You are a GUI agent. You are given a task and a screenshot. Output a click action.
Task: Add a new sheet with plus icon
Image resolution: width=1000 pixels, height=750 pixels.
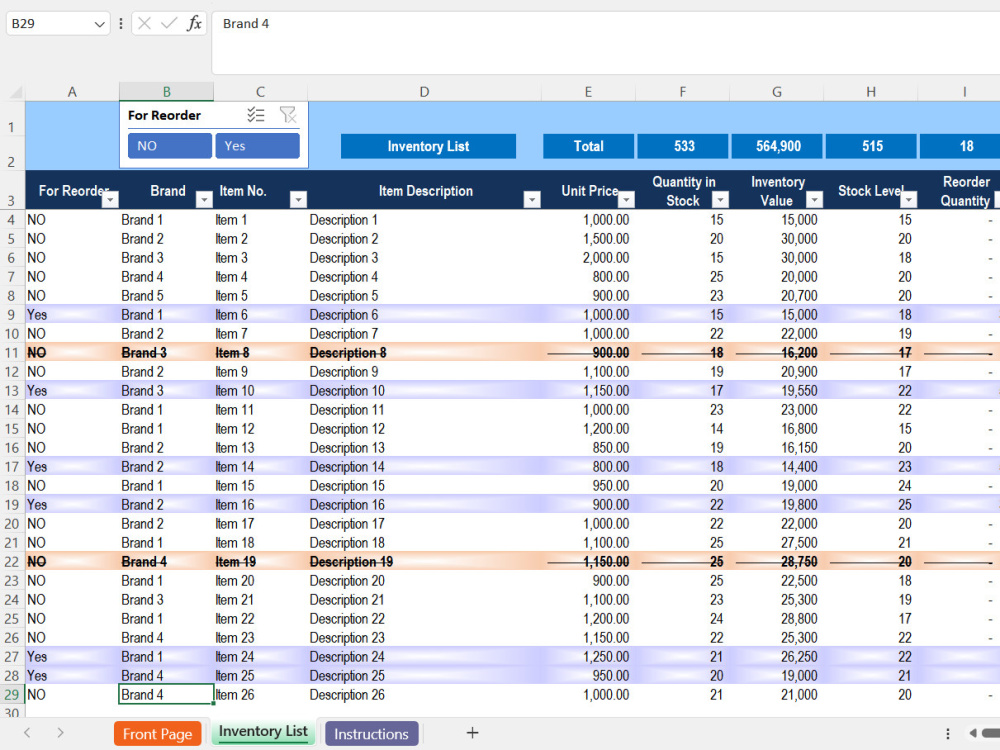click(472, 733)
